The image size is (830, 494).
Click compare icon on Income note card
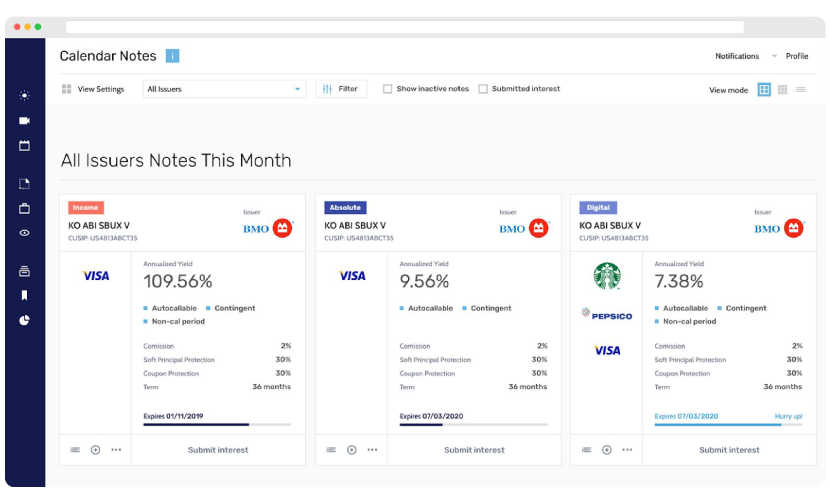click(x=75, y=450)
